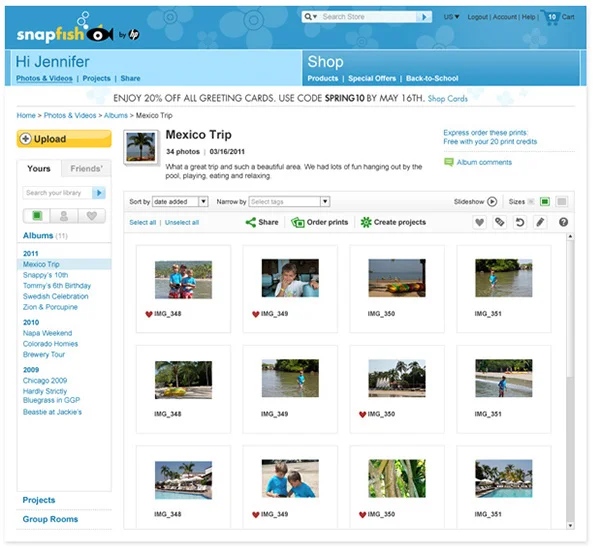This screenshot has height=554, width=600.
Task: Click the Order prints icon
Action: tap(298, 222)
